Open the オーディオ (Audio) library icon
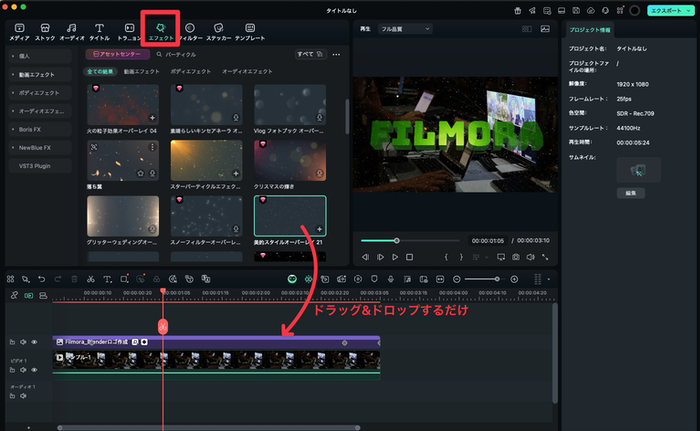The width and height of the screenshot is (700, 431). (x=72, y=30)
